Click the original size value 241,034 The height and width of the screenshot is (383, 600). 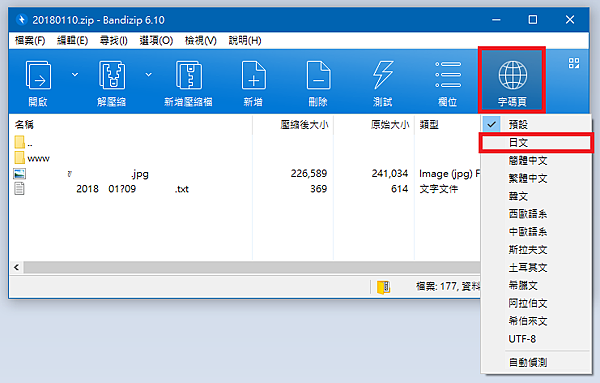pyautogui.click(x=390, y=174)
